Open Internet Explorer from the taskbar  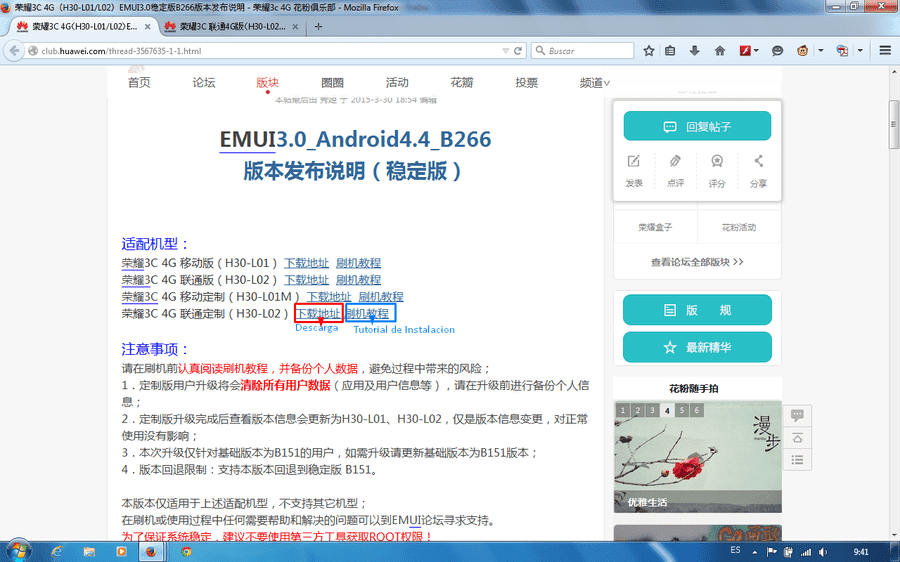[56, 552]
